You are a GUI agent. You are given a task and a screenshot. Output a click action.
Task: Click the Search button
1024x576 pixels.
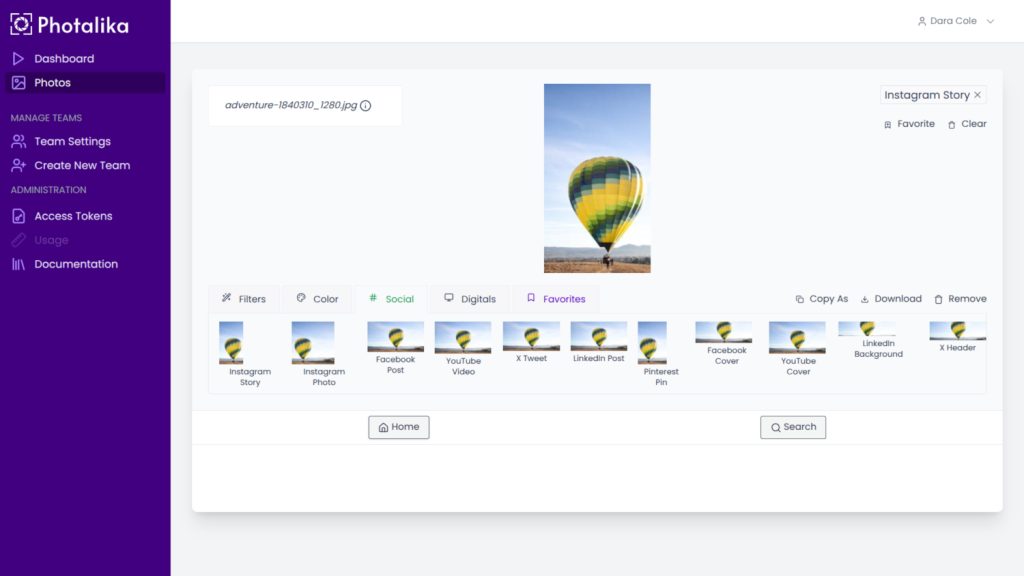[792, 427]
